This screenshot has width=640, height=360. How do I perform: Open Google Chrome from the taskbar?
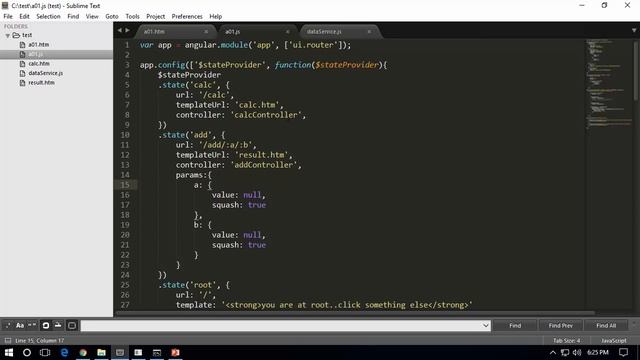[x=83, y=352]
